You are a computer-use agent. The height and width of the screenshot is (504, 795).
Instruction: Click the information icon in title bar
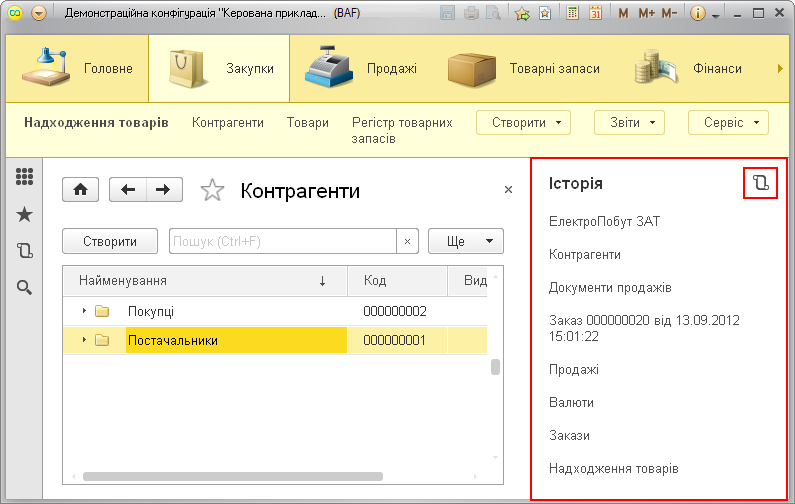698,14
